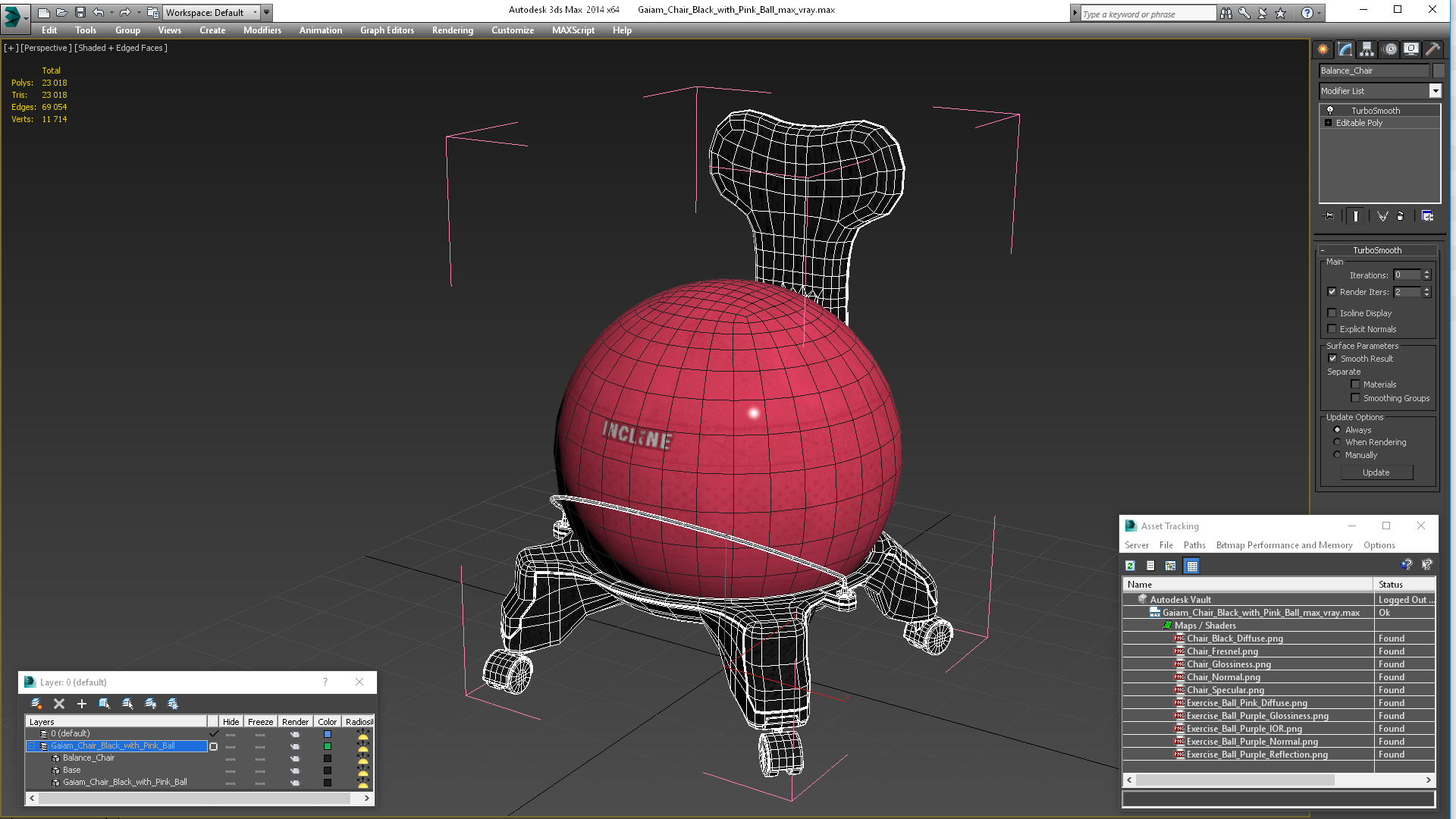Viewport: 1456px width, 819px height.
Task: Open the Modify command panel tab
Action: (x=1345, y=49)
